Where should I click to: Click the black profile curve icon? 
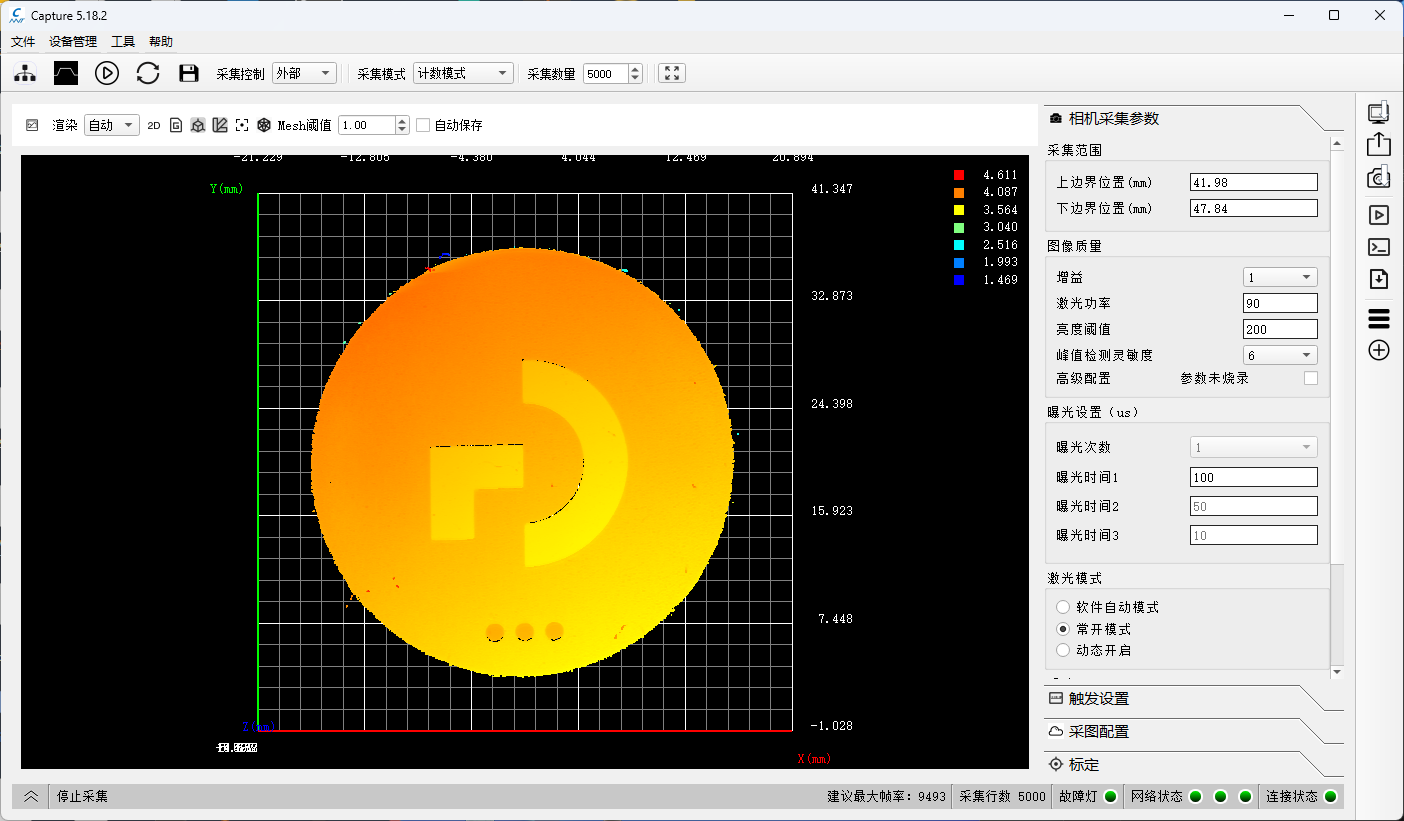point(66,73)
